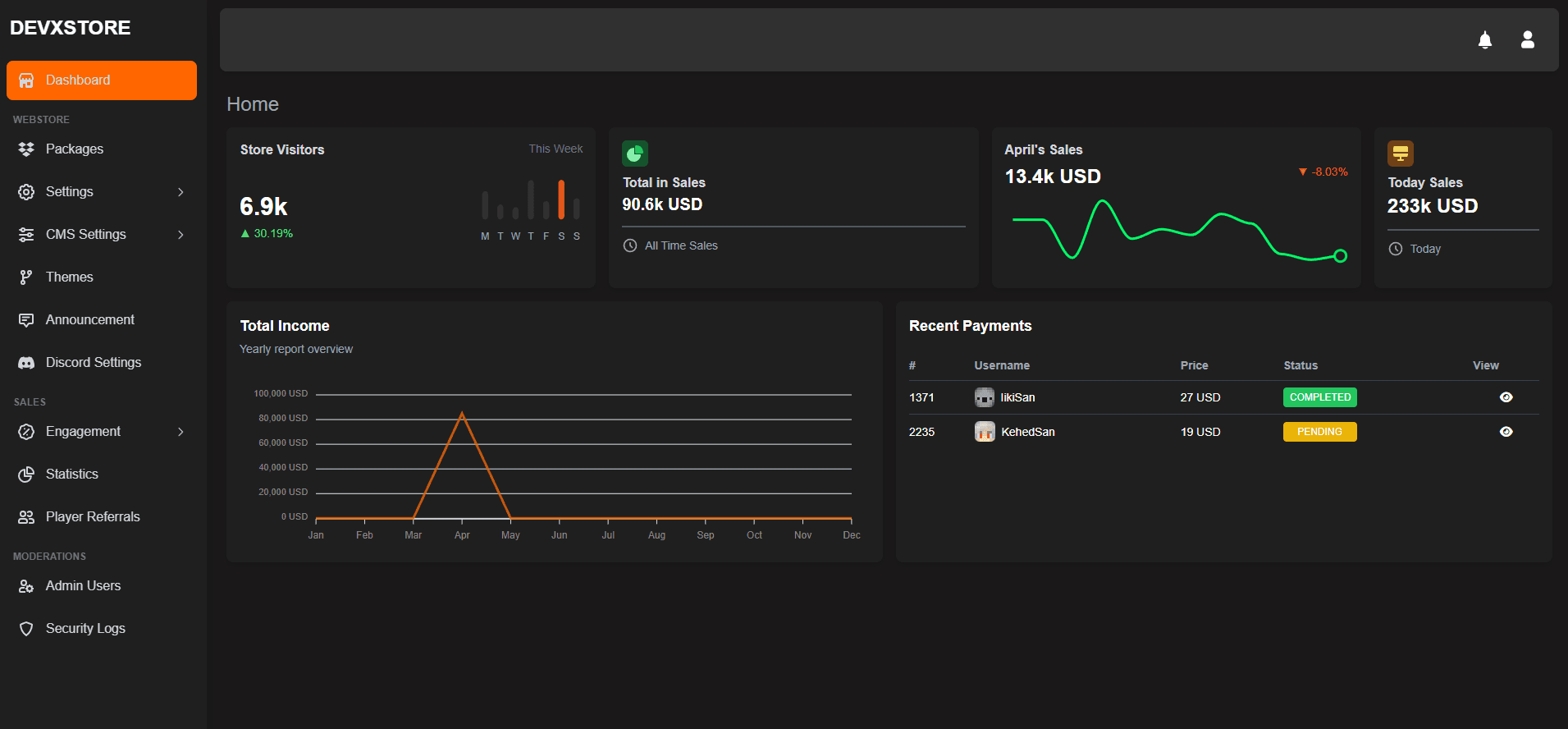
Task: Click payment number 1371
Action: [x=921, y=397]
